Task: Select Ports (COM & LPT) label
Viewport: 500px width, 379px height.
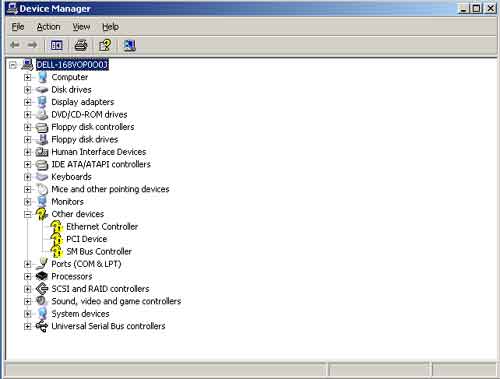Action: pos(86,264)
